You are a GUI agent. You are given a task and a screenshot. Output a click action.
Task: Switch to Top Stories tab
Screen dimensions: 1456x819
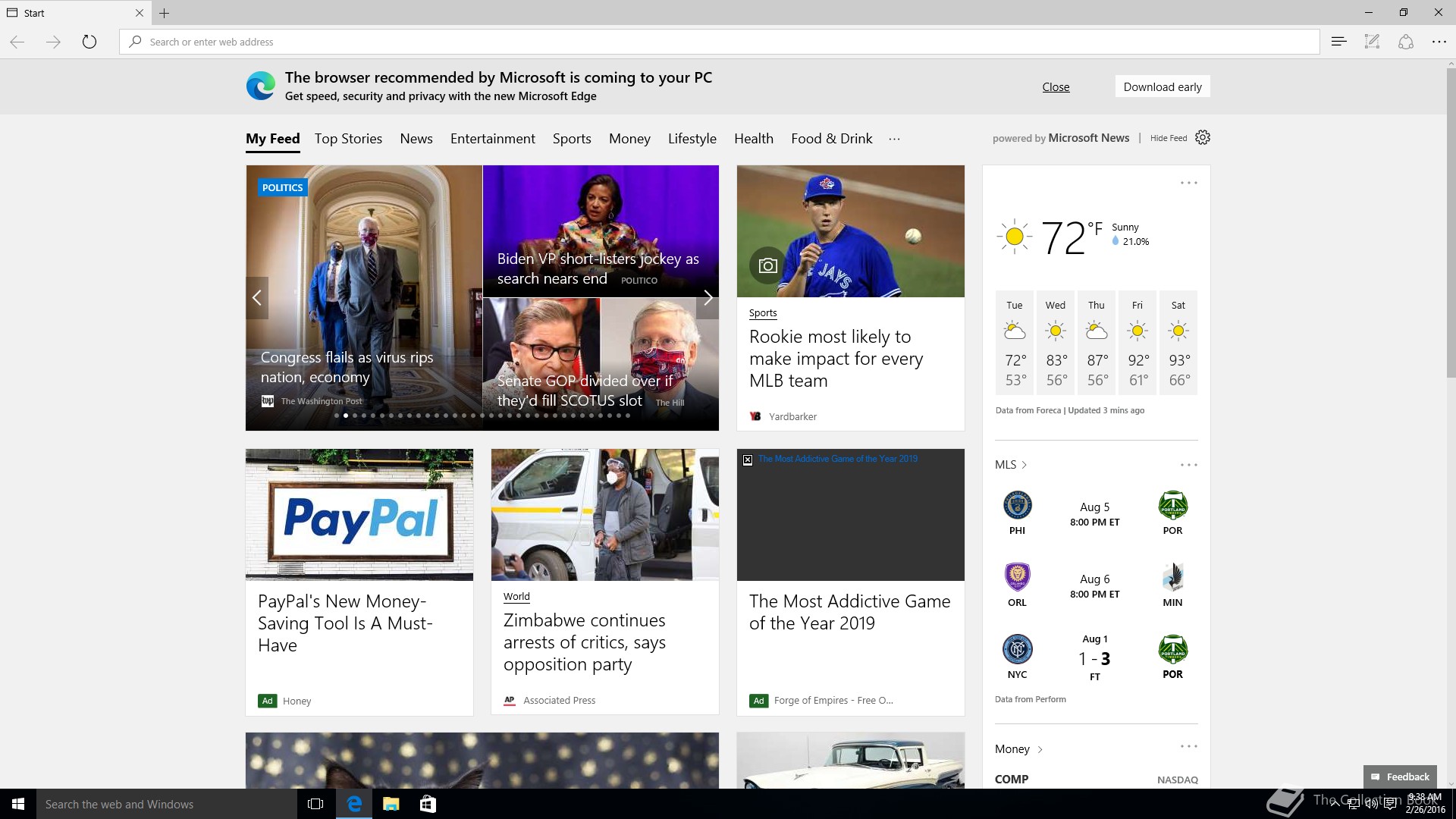click(x=348, y=139)
